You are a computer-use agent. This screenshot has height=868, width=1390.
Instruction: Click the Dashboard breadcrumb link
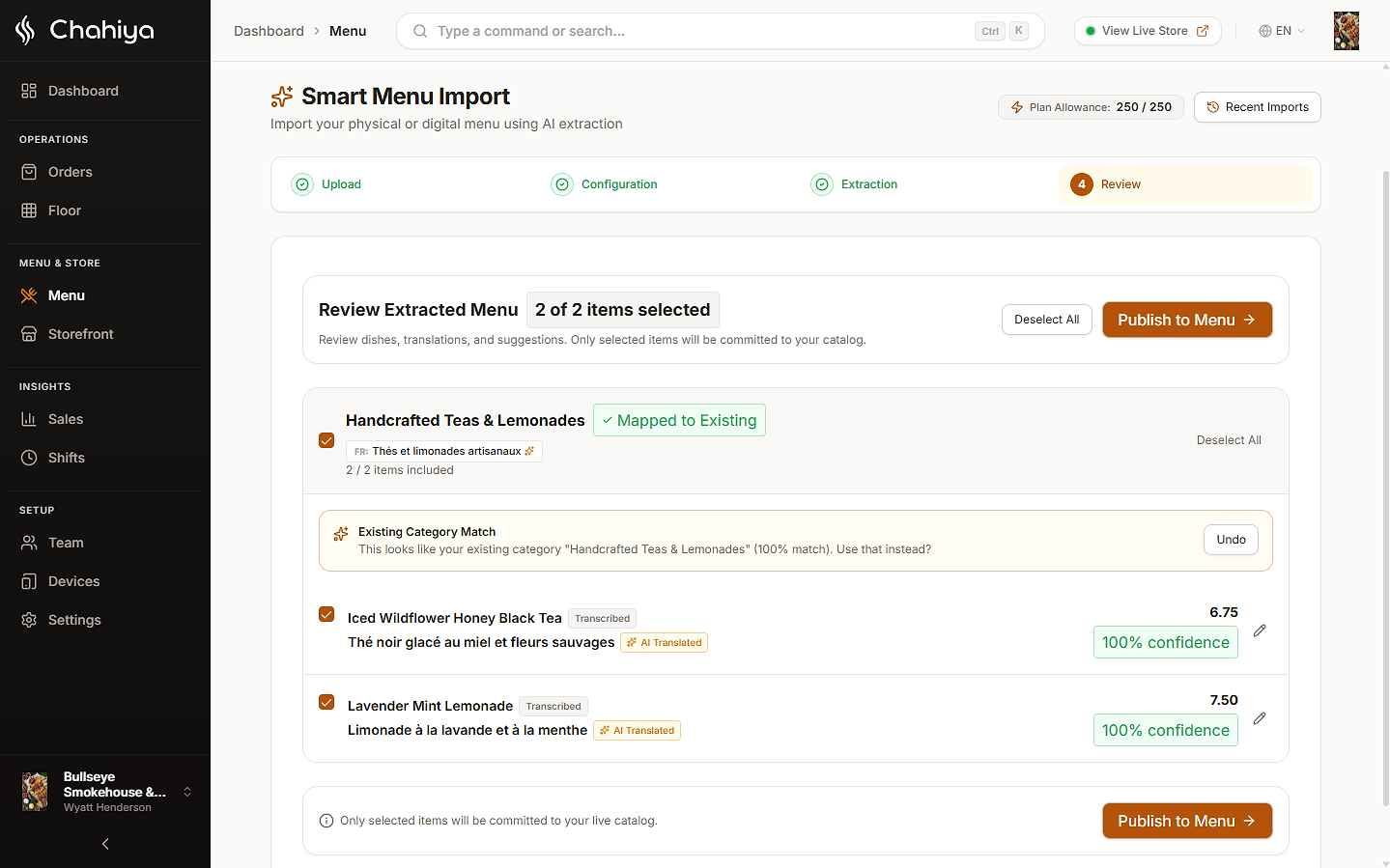[269, 31]
